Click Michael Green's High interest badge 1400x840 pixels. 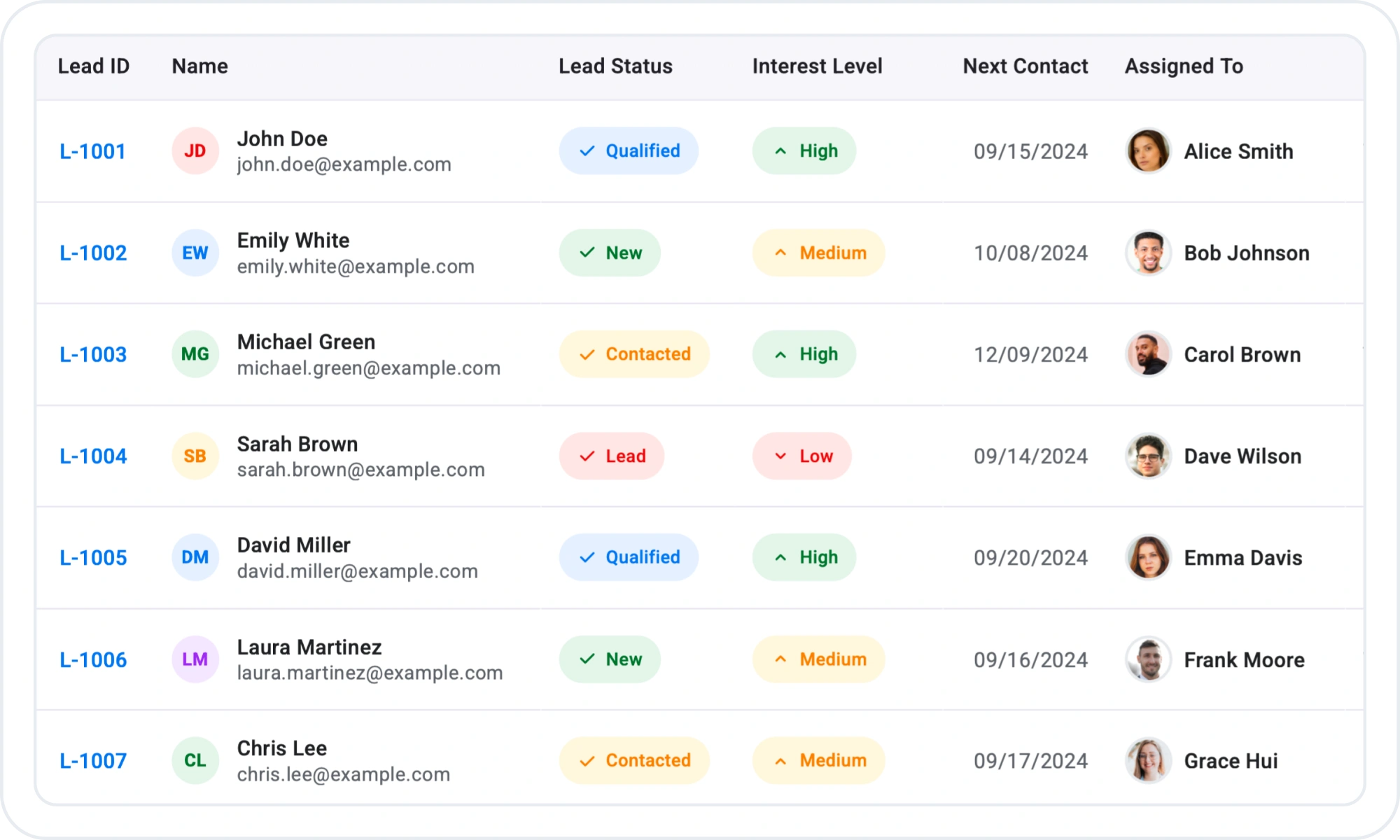click(804, 354)
